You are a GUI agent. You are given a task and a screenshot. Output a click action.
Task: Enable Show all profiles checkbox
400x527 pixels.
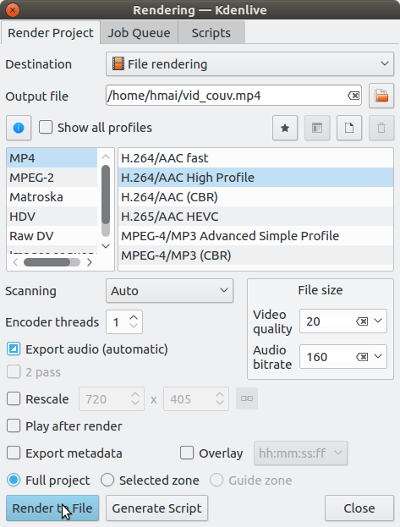click(x=46, y=128)
